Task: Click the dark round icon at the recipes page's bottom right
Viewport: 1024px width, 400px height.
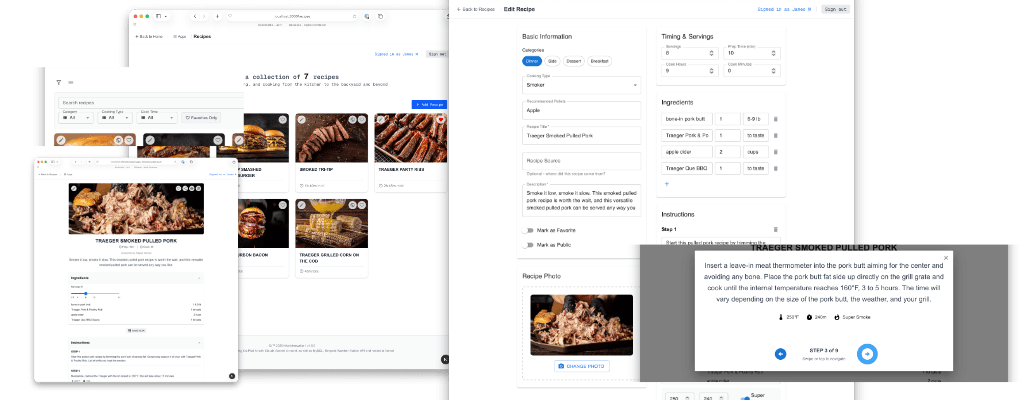Action: [445, 359]
